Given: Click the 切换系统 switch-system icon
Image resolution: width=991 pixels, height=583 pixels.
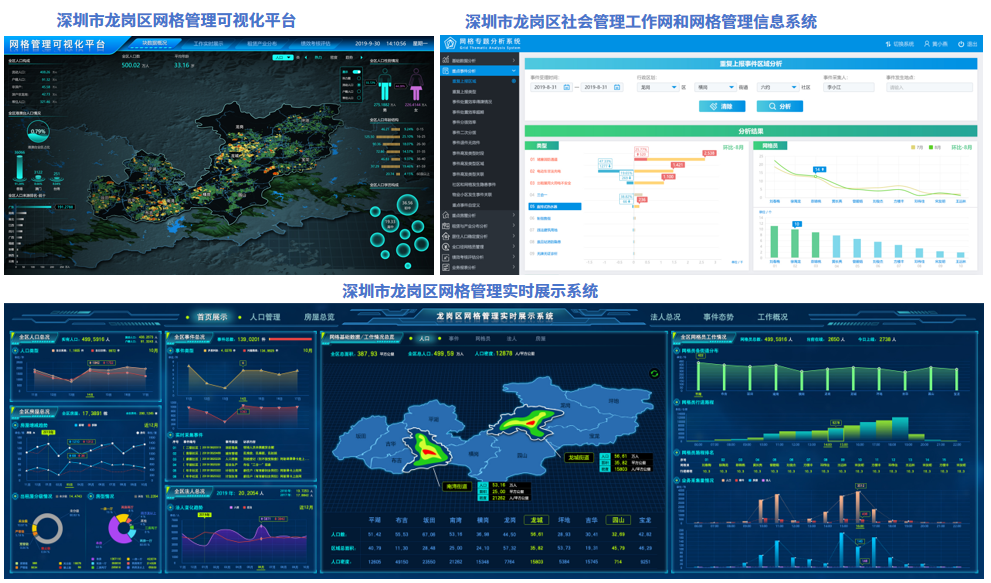Looking at the screenshot, I should pos(889,44).
